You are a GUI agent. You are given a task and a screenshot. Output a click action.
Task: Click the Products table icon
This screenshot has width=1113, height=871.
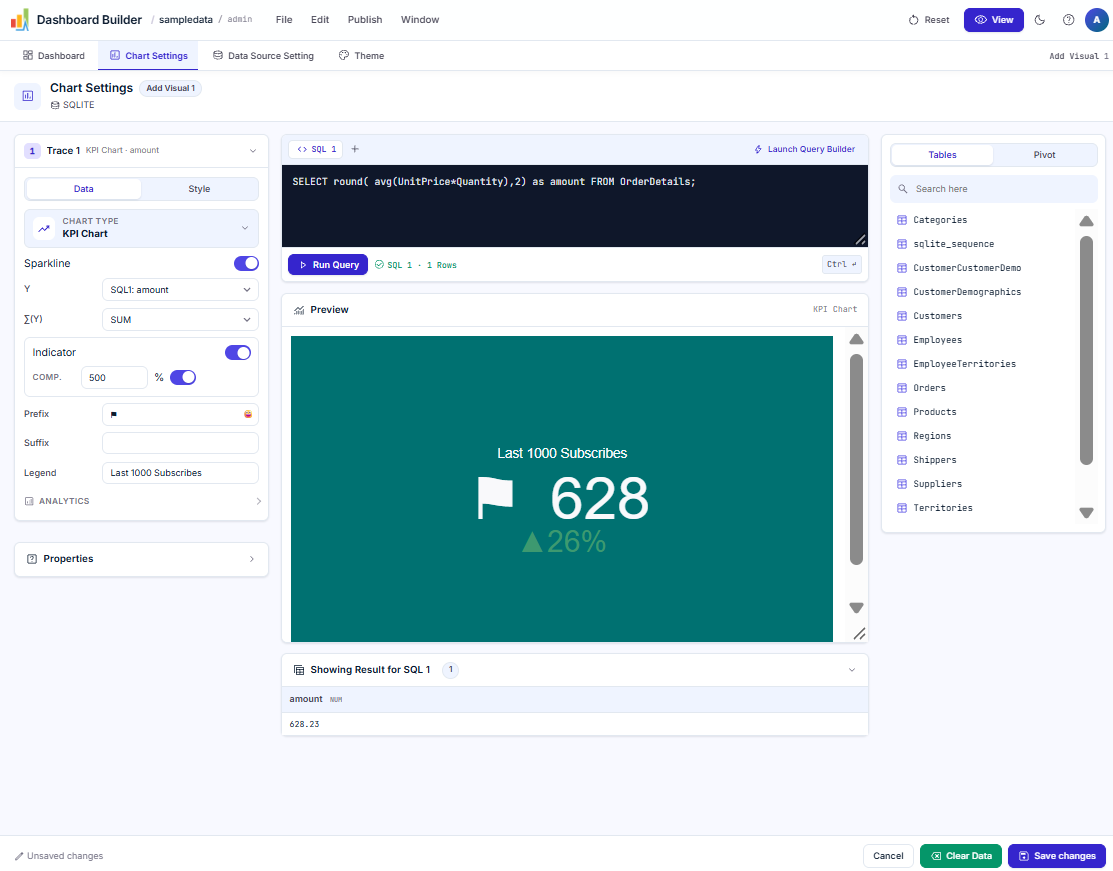click(902, 412)
